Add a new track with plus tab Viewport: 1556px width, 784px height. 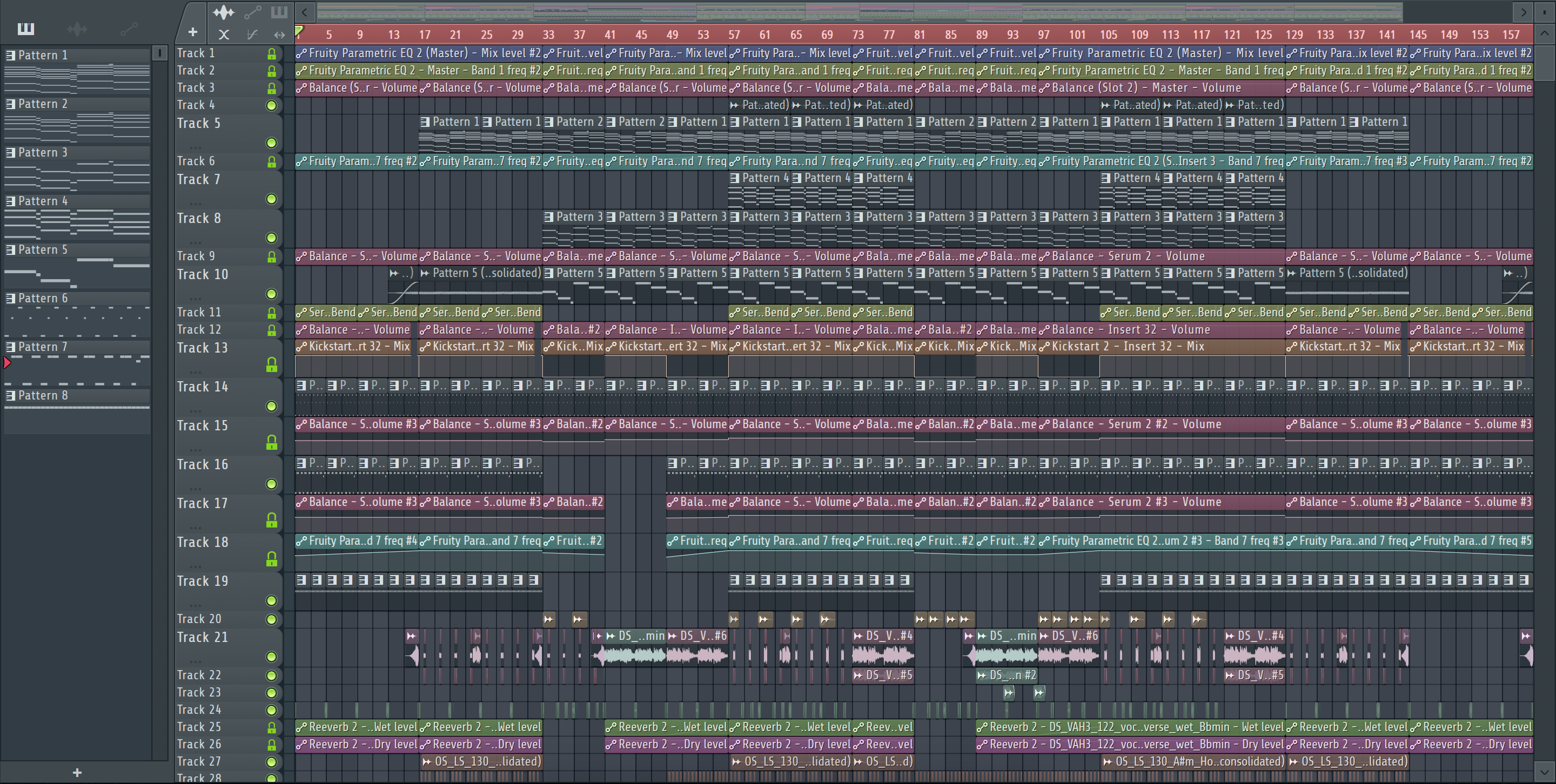pyautogui.click(x=192, y=32)
